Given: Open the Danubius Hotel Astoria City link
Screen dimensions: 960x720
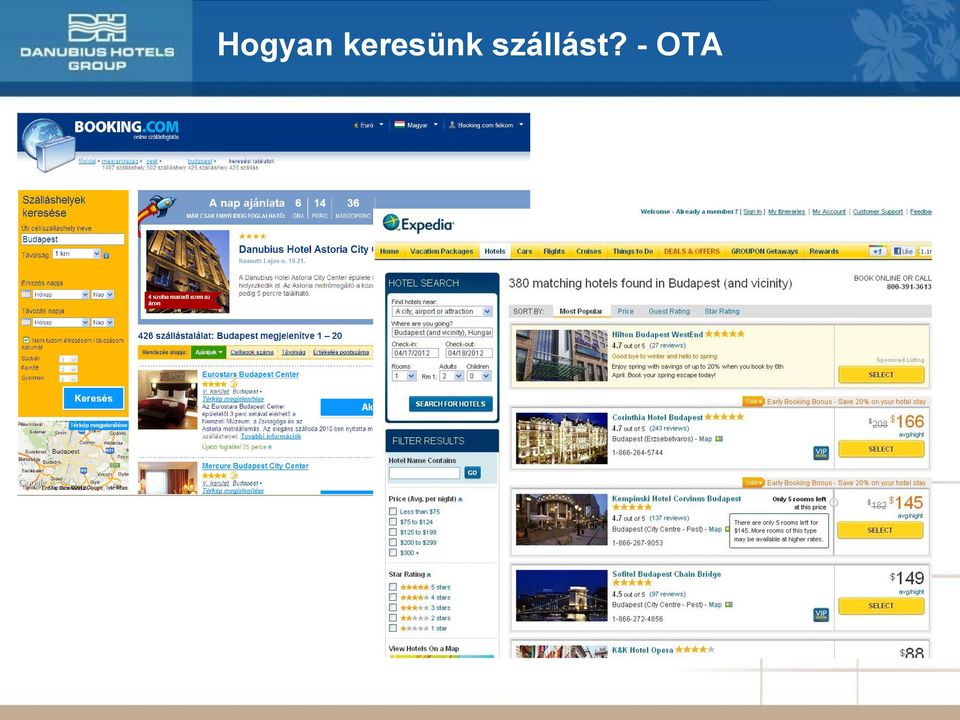Looking at the screenshot, I should tap(304, 249).
